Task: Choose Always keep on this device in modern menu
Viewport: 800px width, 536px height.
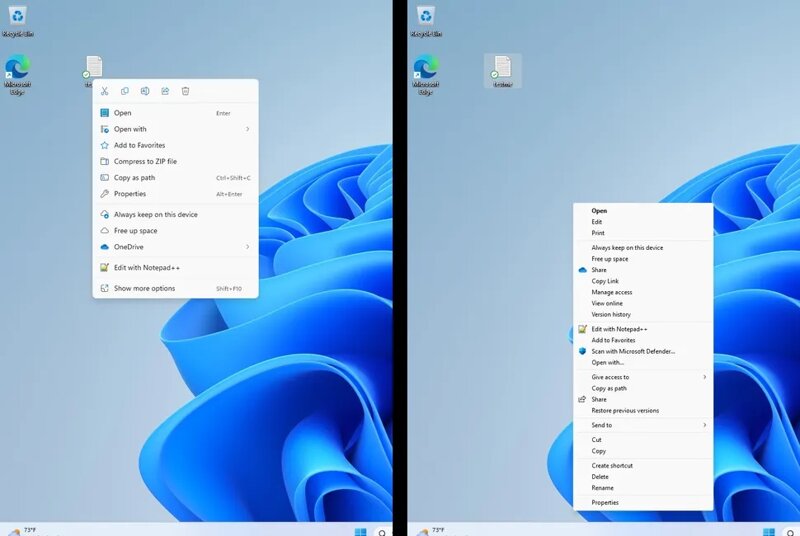Action: point(176,214)
